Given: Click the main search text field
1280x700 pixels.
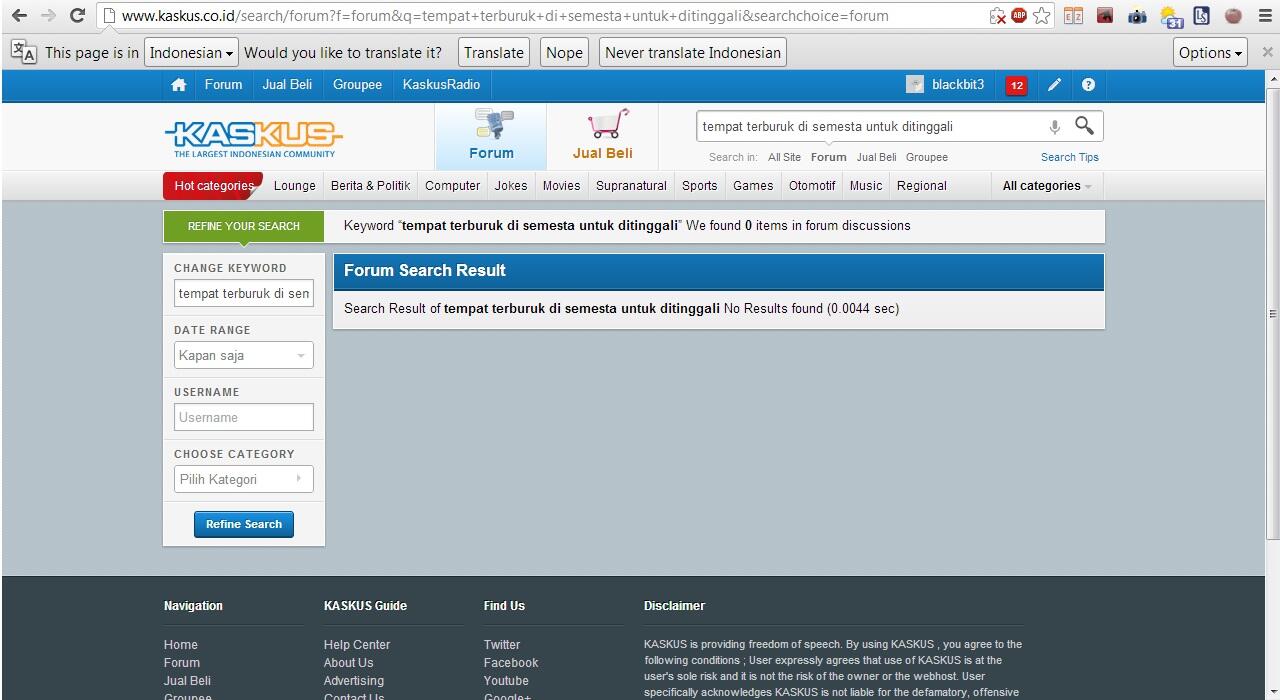Looking at the screenshot, I should click(868, 127).
